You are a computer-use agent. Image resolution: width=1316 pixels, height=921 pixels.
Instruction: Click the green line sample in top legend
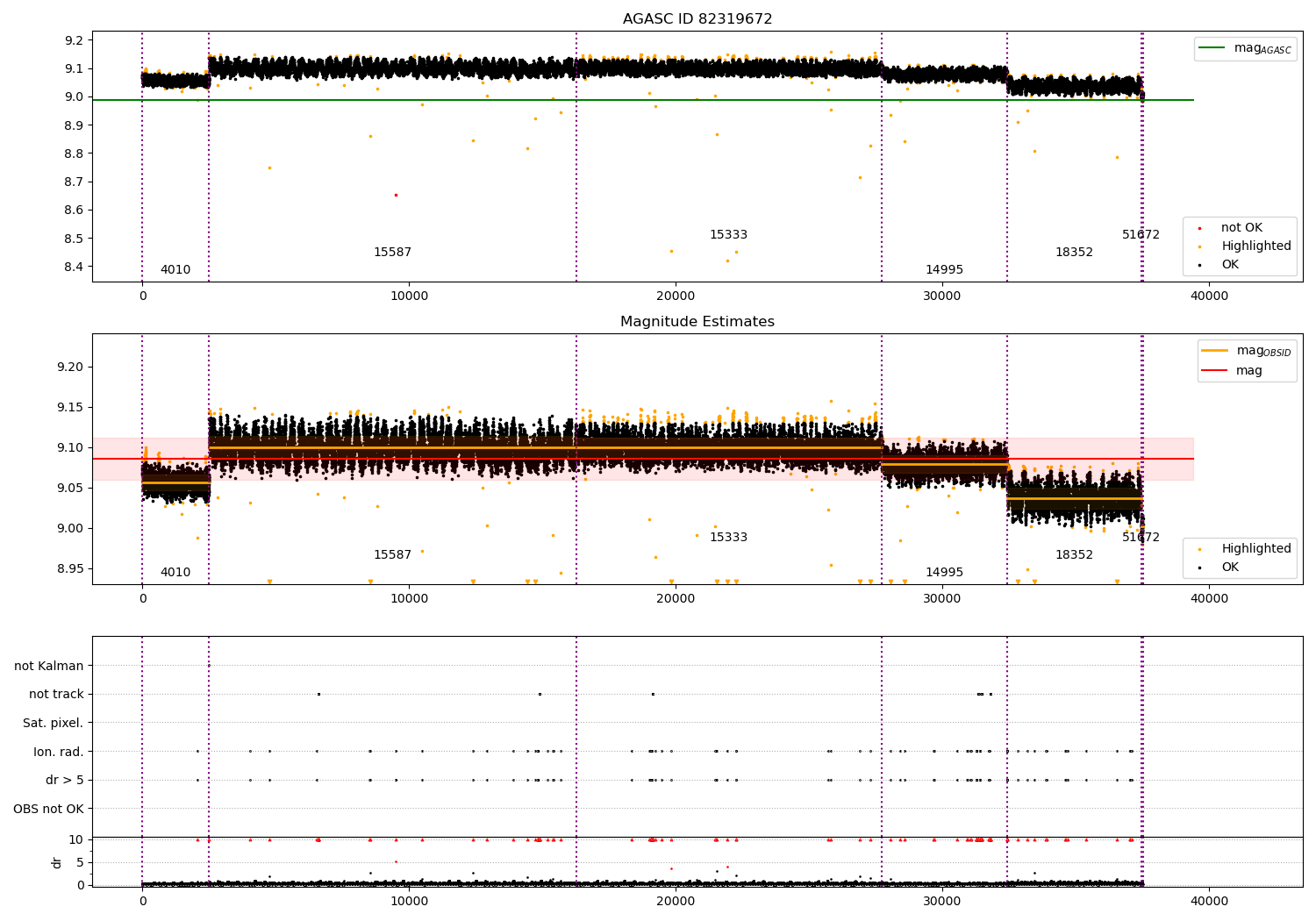pos(1212,48)
